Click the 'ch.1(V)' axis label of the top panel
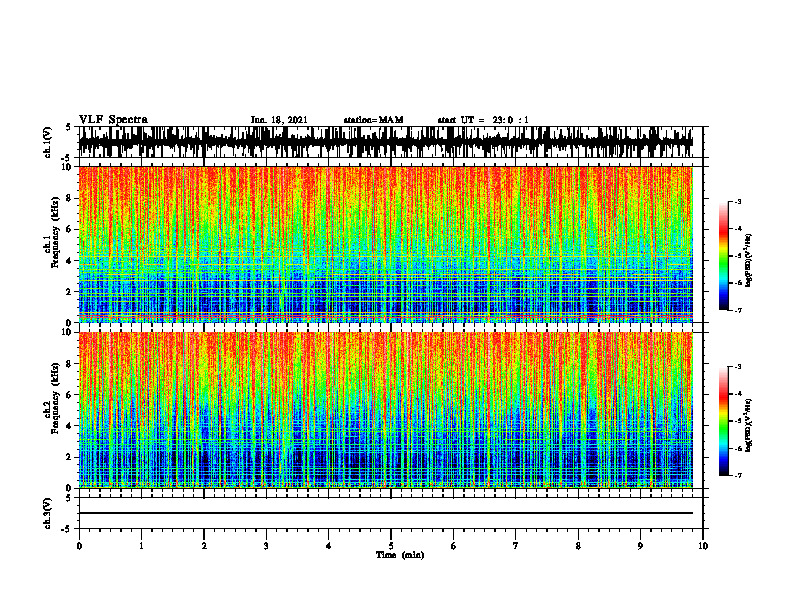The width and height of the screenshot is (792, 612). tap(47, 142)
